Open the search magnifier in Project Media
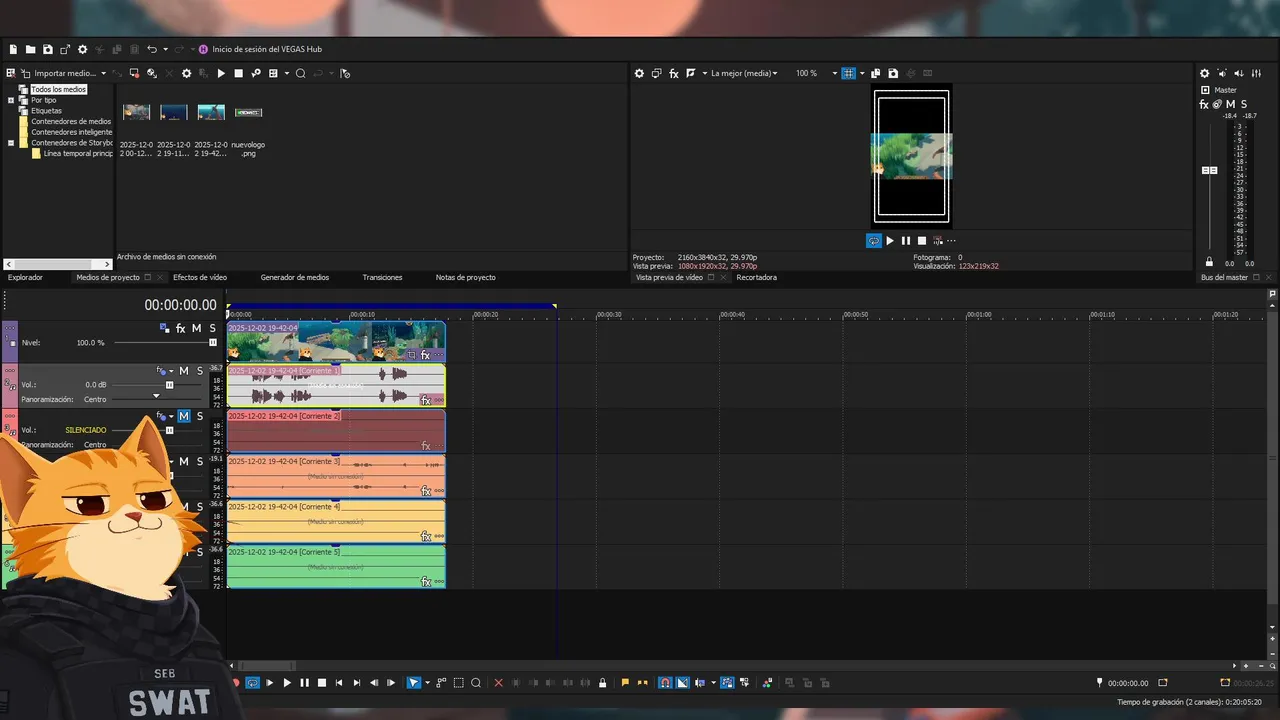 [300, 73]
